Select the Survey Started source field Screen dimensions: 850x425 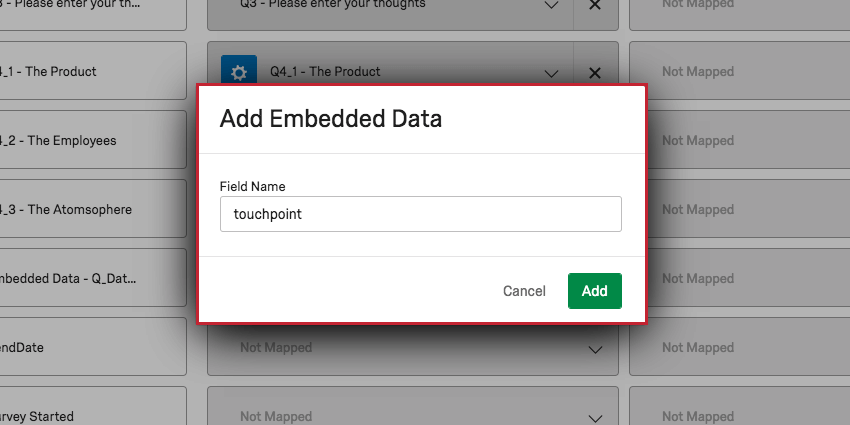90,416
